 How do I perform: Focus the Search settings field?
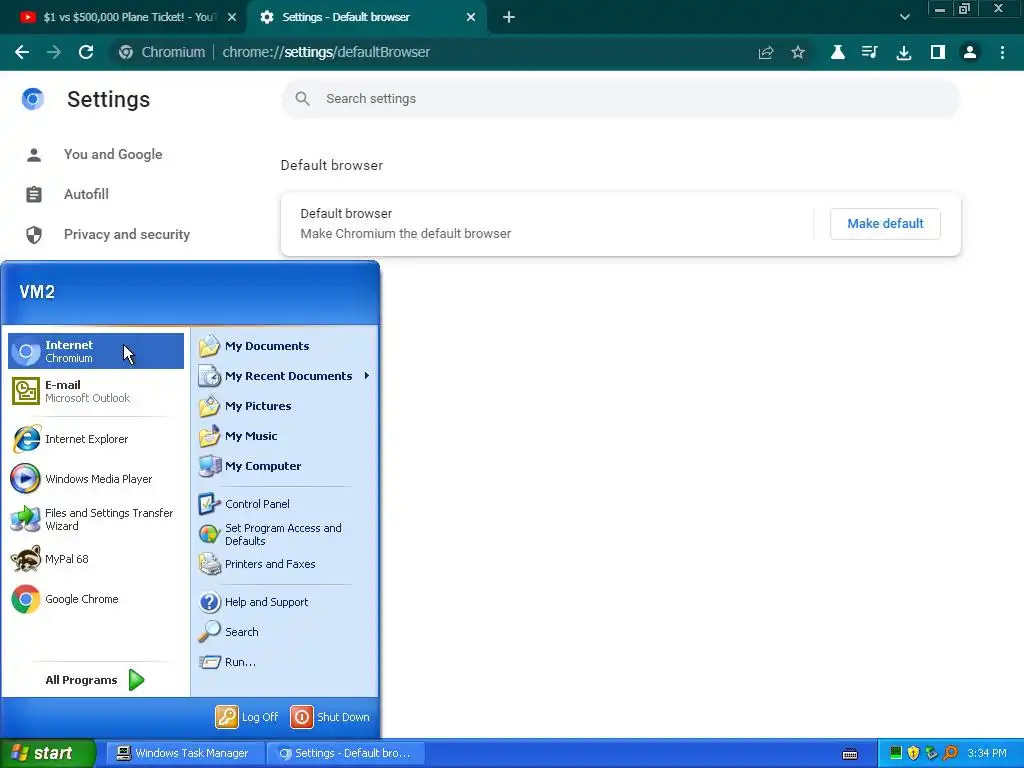pyautogui.click(x=620, y=99)
